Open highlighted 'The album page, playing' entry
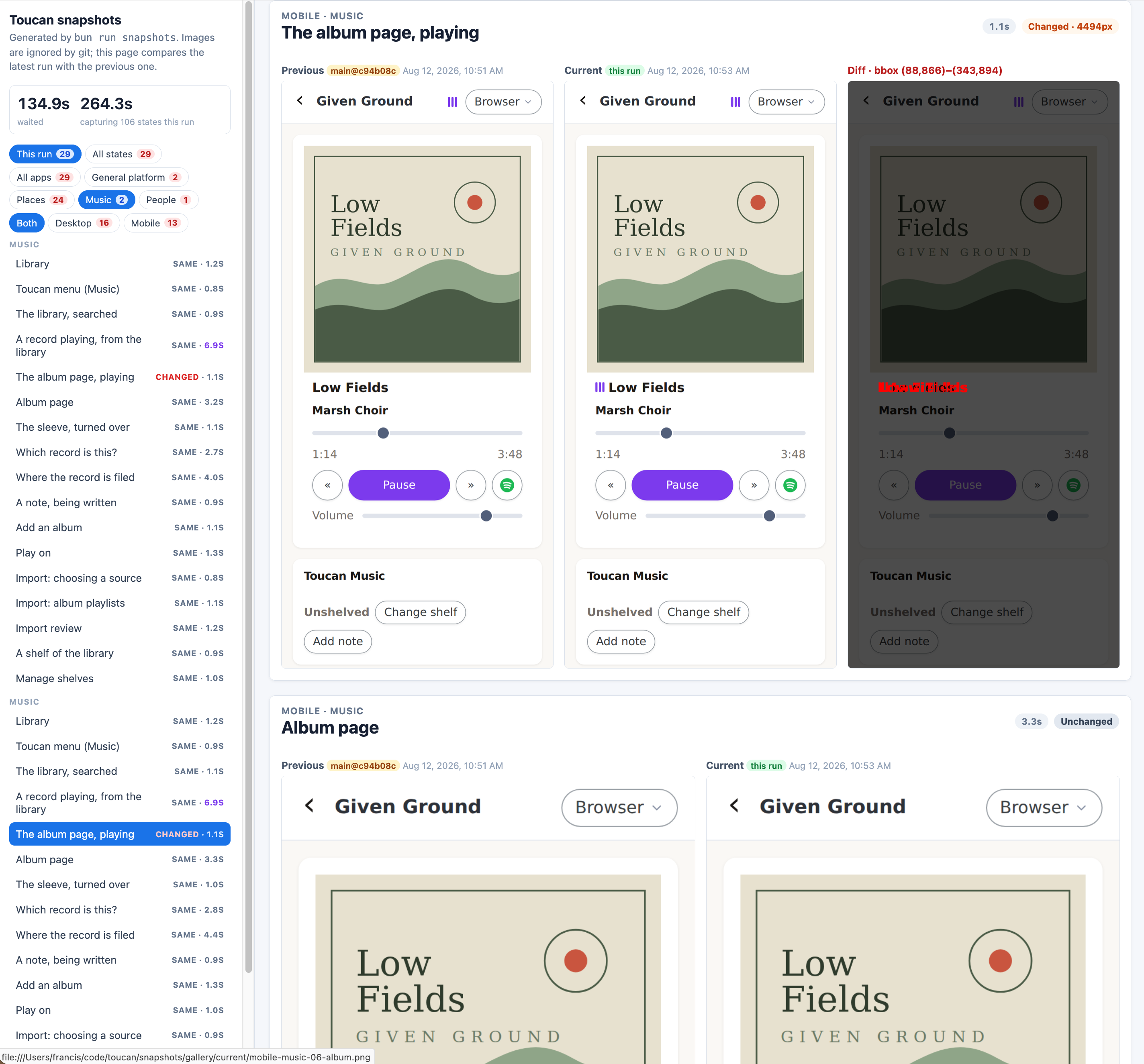 click(120, 834)
